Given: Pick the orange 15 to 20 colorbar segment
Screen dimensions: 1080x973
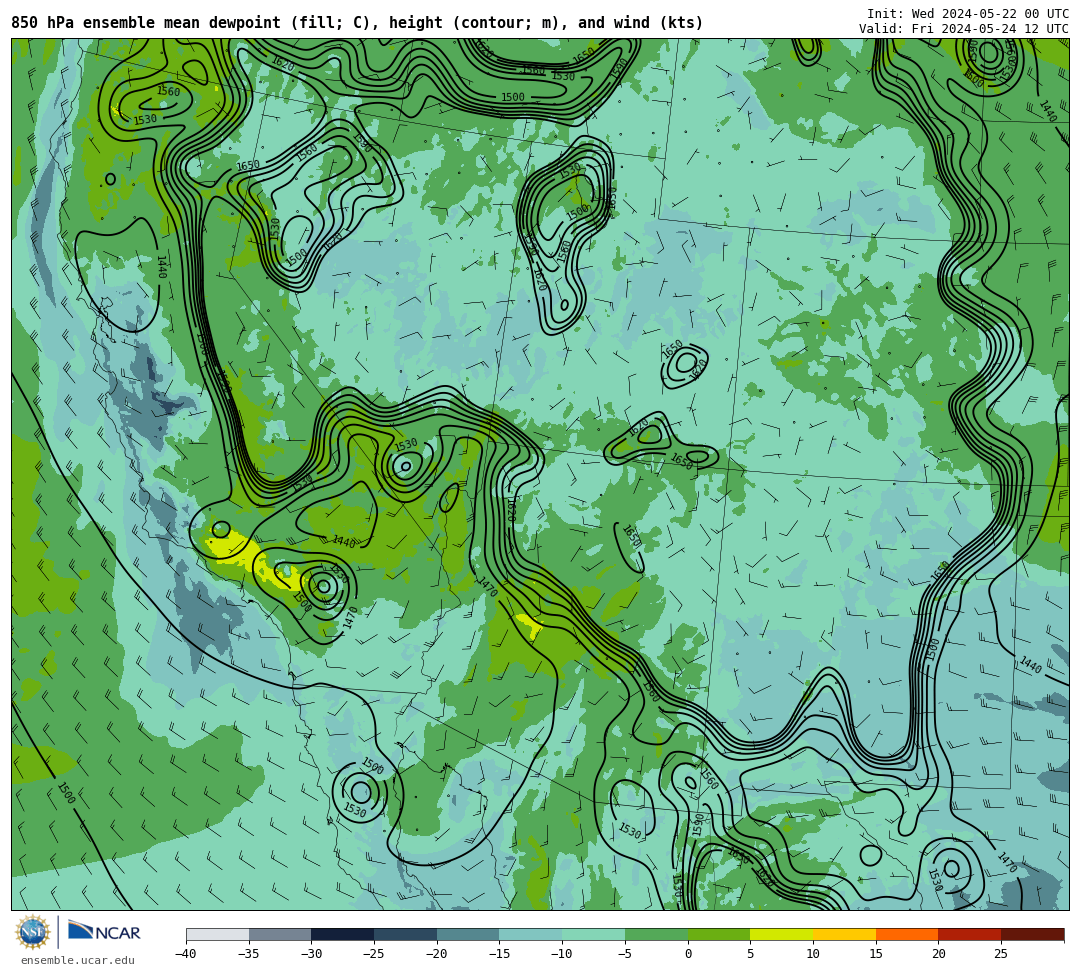Looking at the screenshot, I should coord(907,934).
